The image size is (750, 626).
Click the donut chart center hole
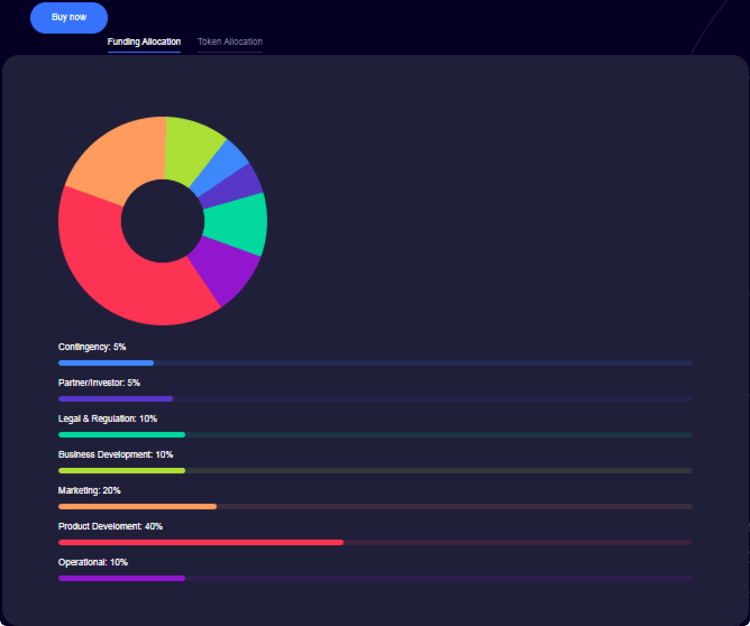[163, 221]
